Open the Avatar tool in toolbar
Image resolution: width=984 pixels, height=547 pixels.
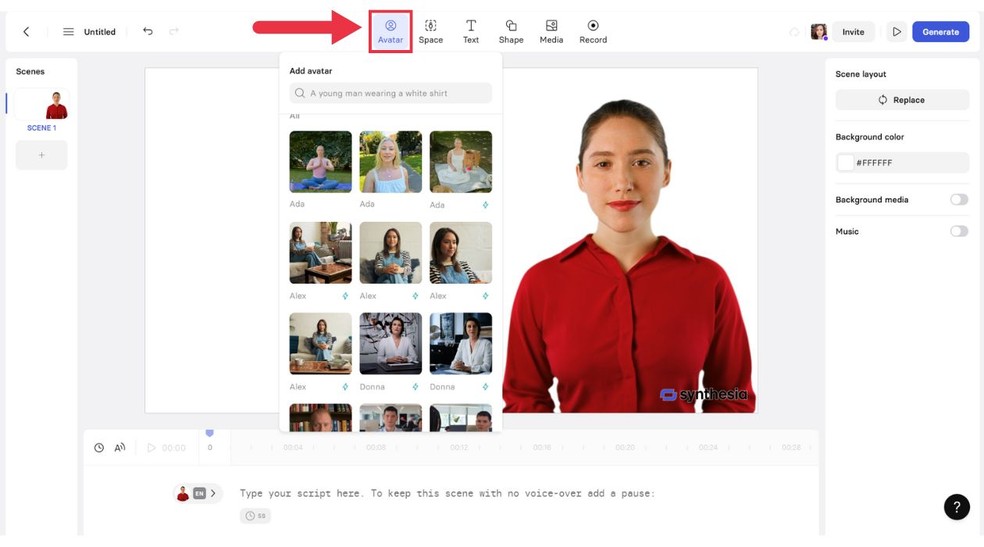click(390, 31)
